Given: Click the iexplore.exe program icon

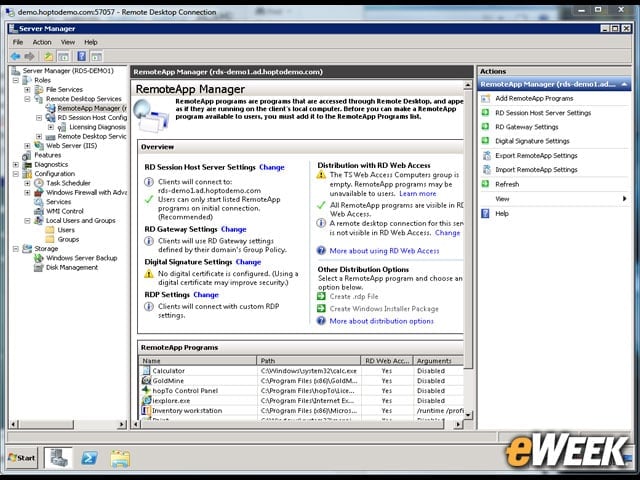Looking at the screenshot, I should click(x=146, y=400).
